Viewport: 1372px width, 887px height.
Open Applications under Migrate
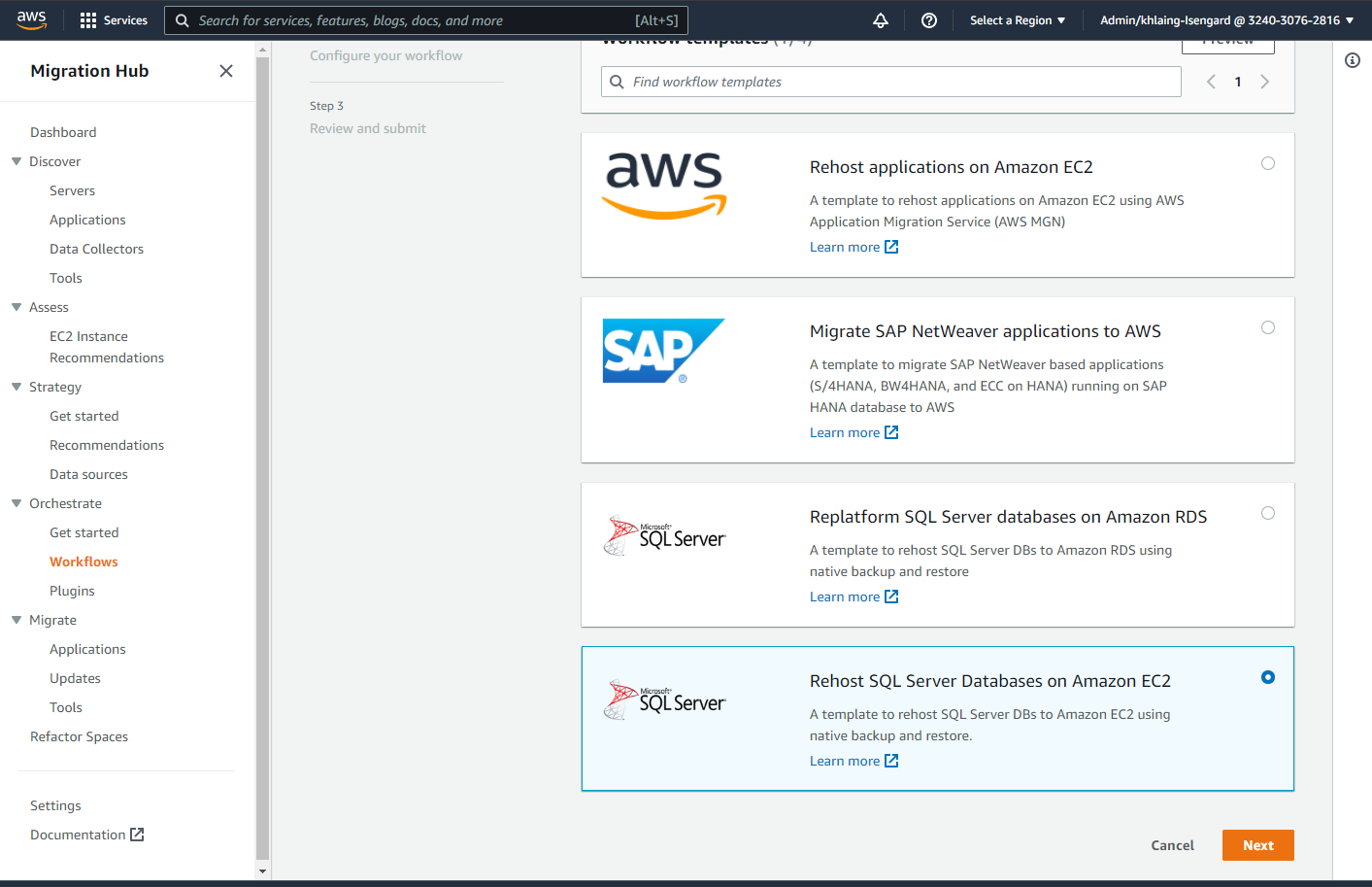88,649
